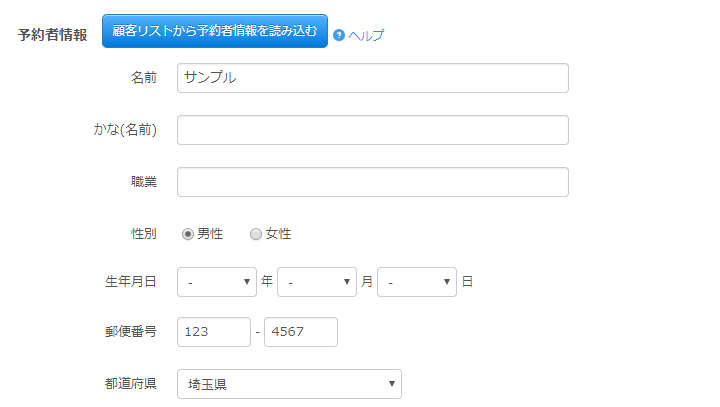Click the 生年月日 field label
This screenshot has width=720, height=407.
[131, 282]
